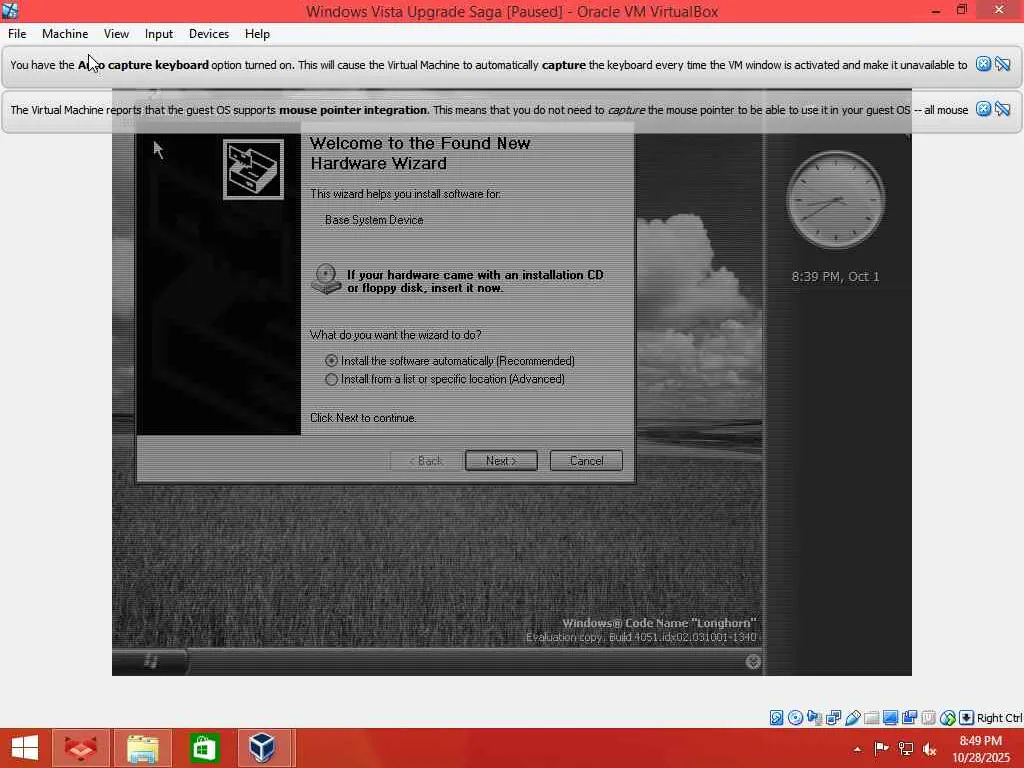Click 'Click Next to continue.' text

[x=363, y=418]
